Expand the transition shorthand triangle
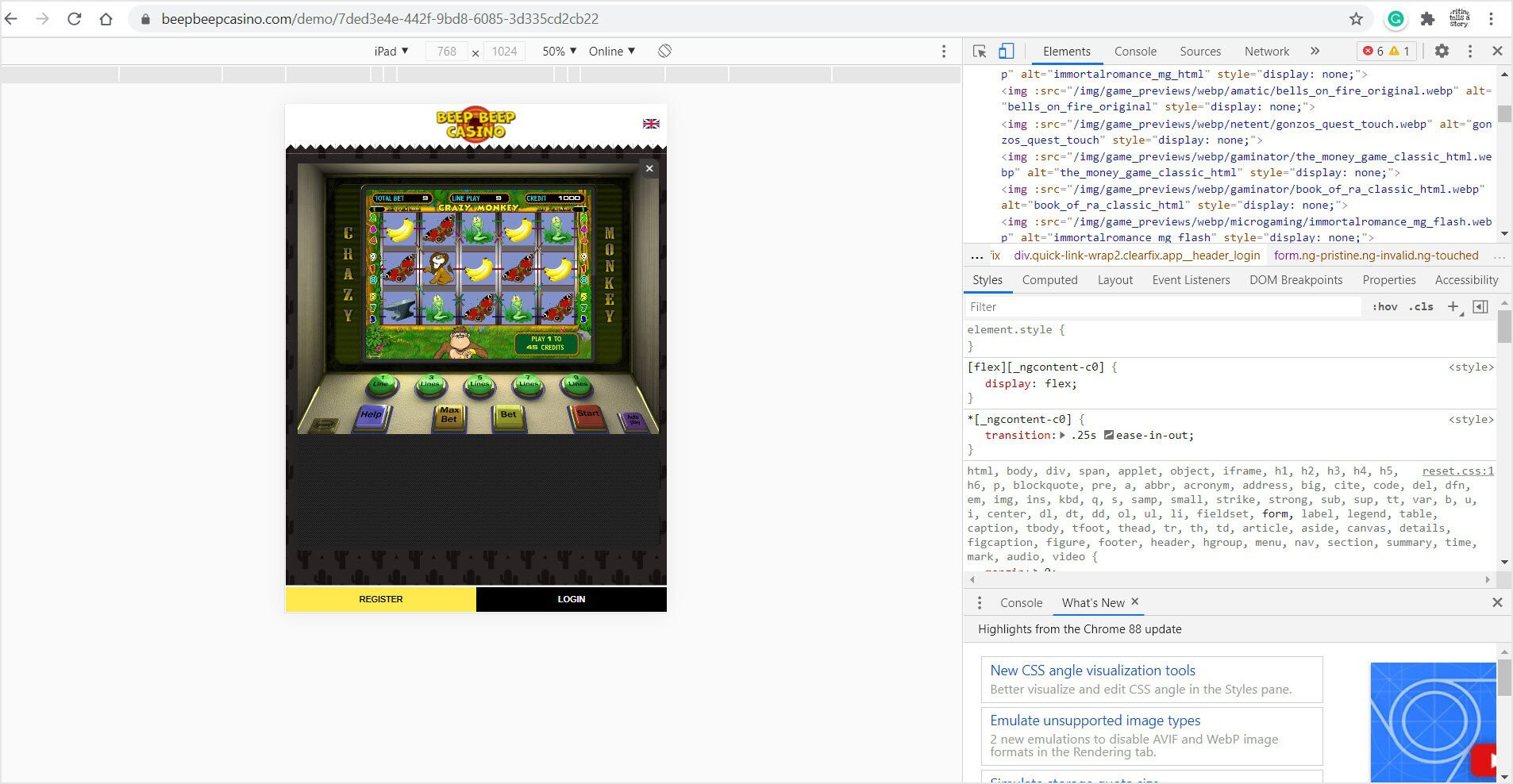 (x=1062, y=435)
